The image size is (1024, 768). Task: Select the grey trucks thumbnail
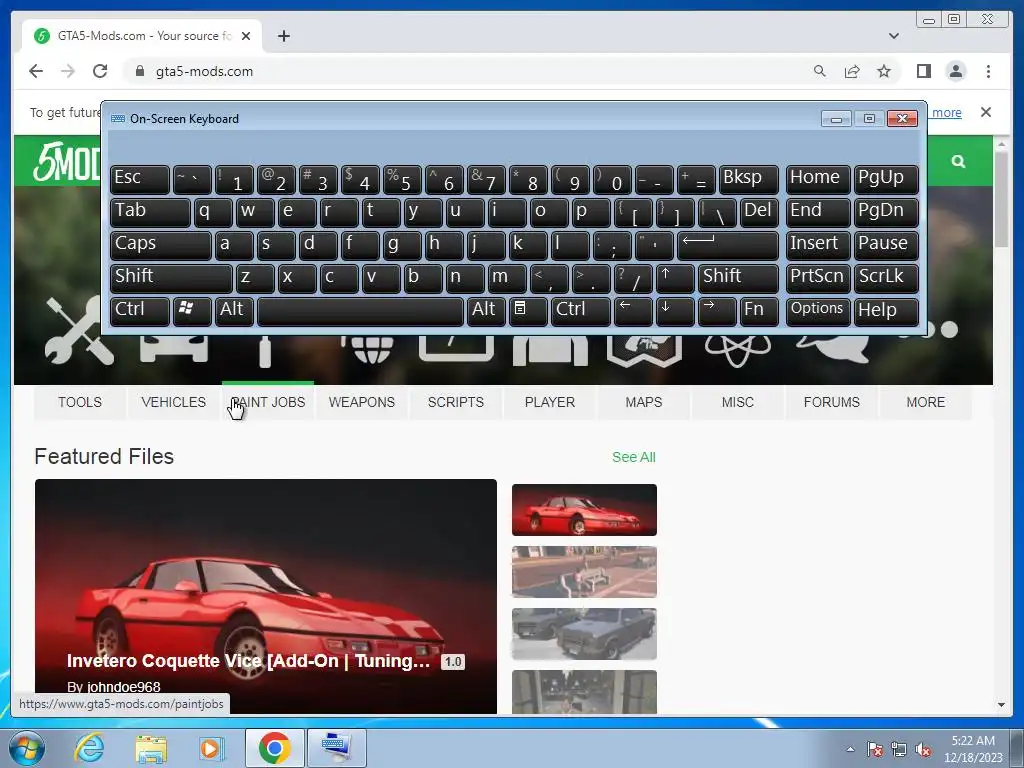pos(584,634)
